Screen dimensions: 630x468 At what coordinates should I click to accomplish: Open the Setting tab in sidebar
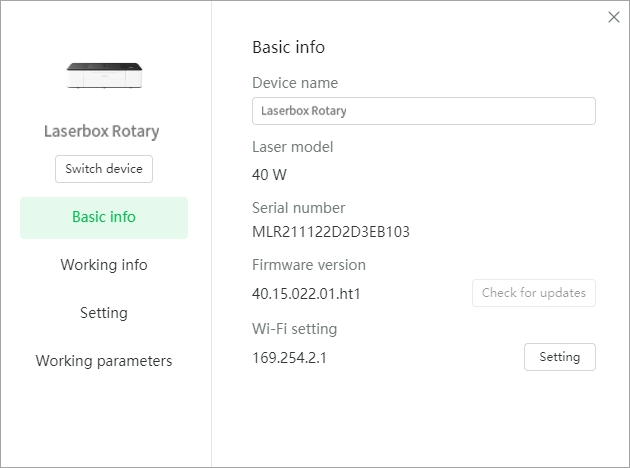[104, 313]
